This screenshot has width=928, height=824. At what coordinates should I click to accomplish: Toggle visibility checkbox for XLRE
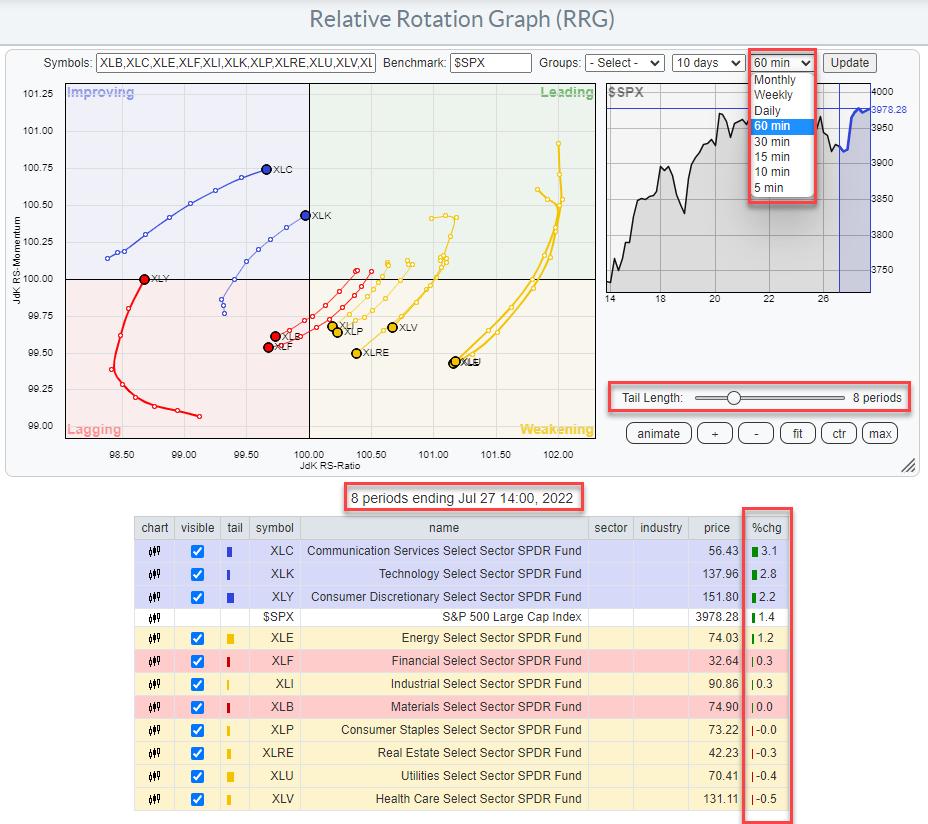[x=197, y=753]
